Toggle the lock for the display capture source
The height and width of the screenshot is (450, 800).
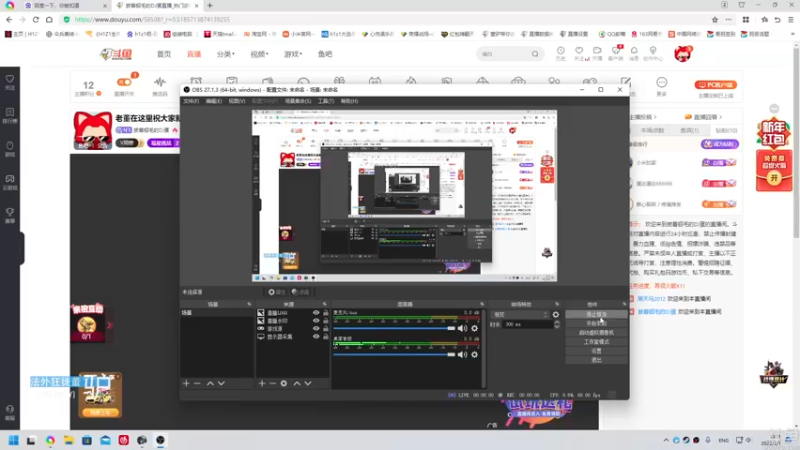point(326,337)
